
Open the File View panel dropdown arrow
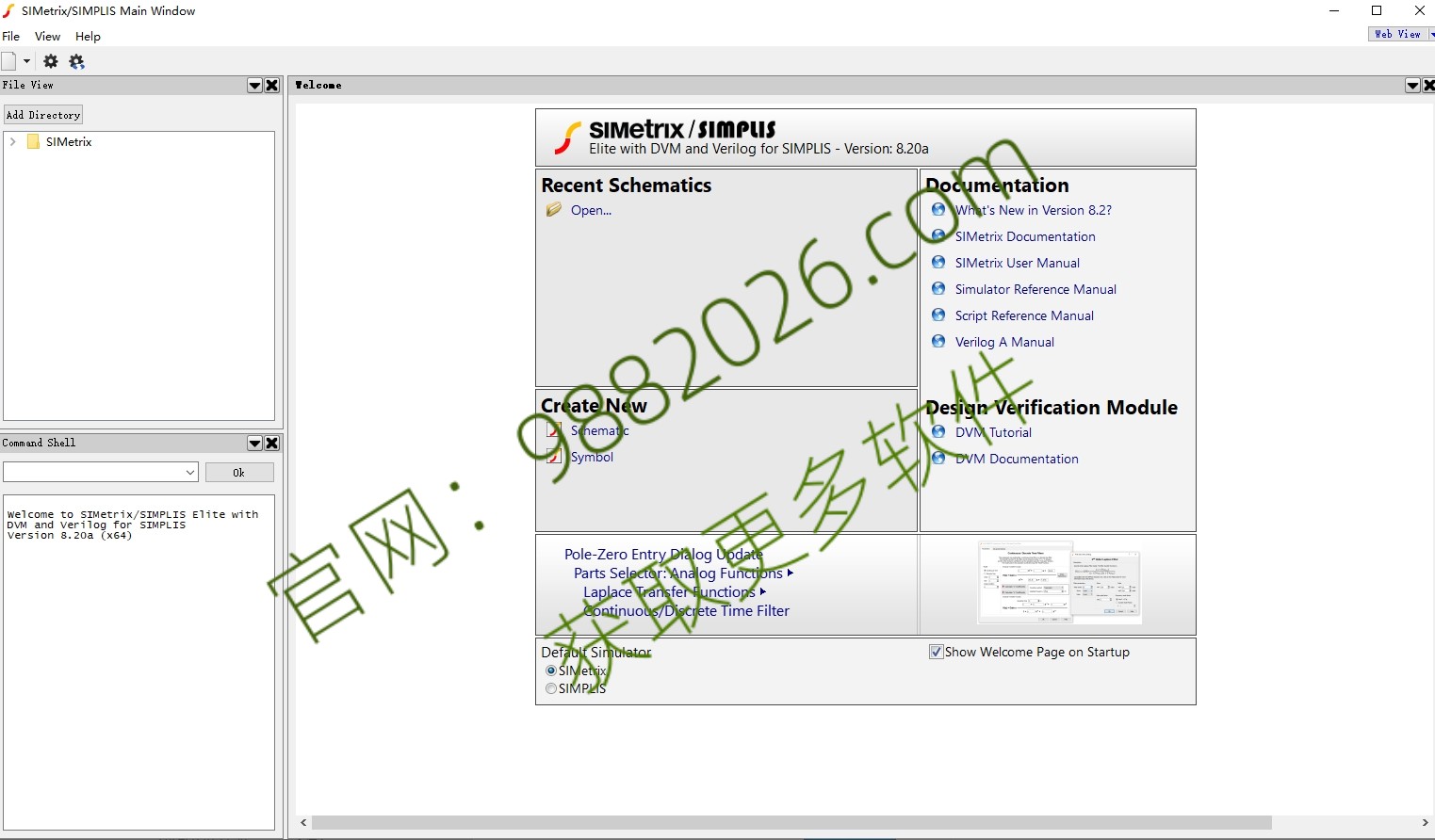tap(254, 86)
